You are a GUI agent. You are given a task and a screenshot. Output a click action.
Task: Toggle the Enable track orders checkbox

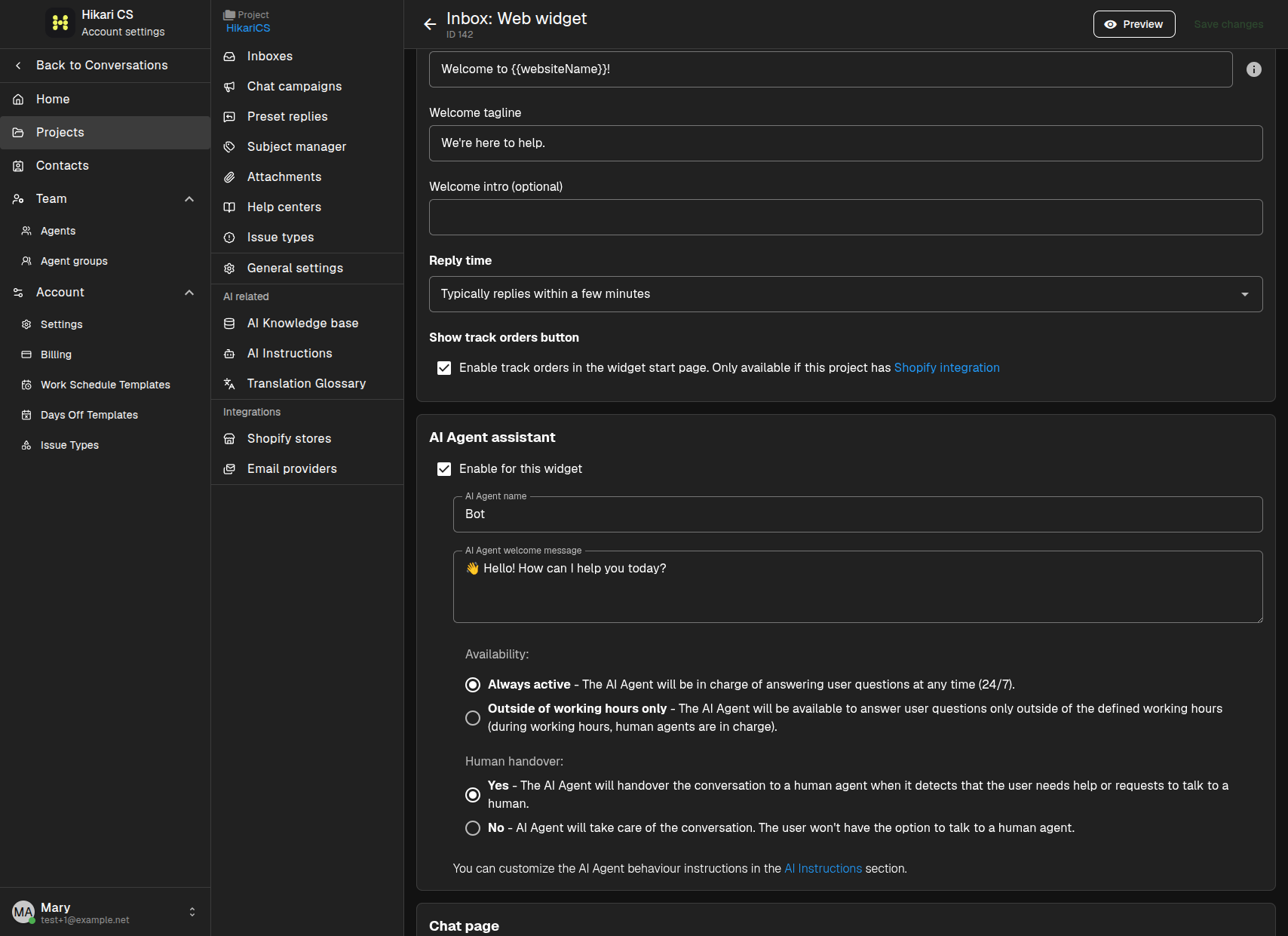click(444, 368)
